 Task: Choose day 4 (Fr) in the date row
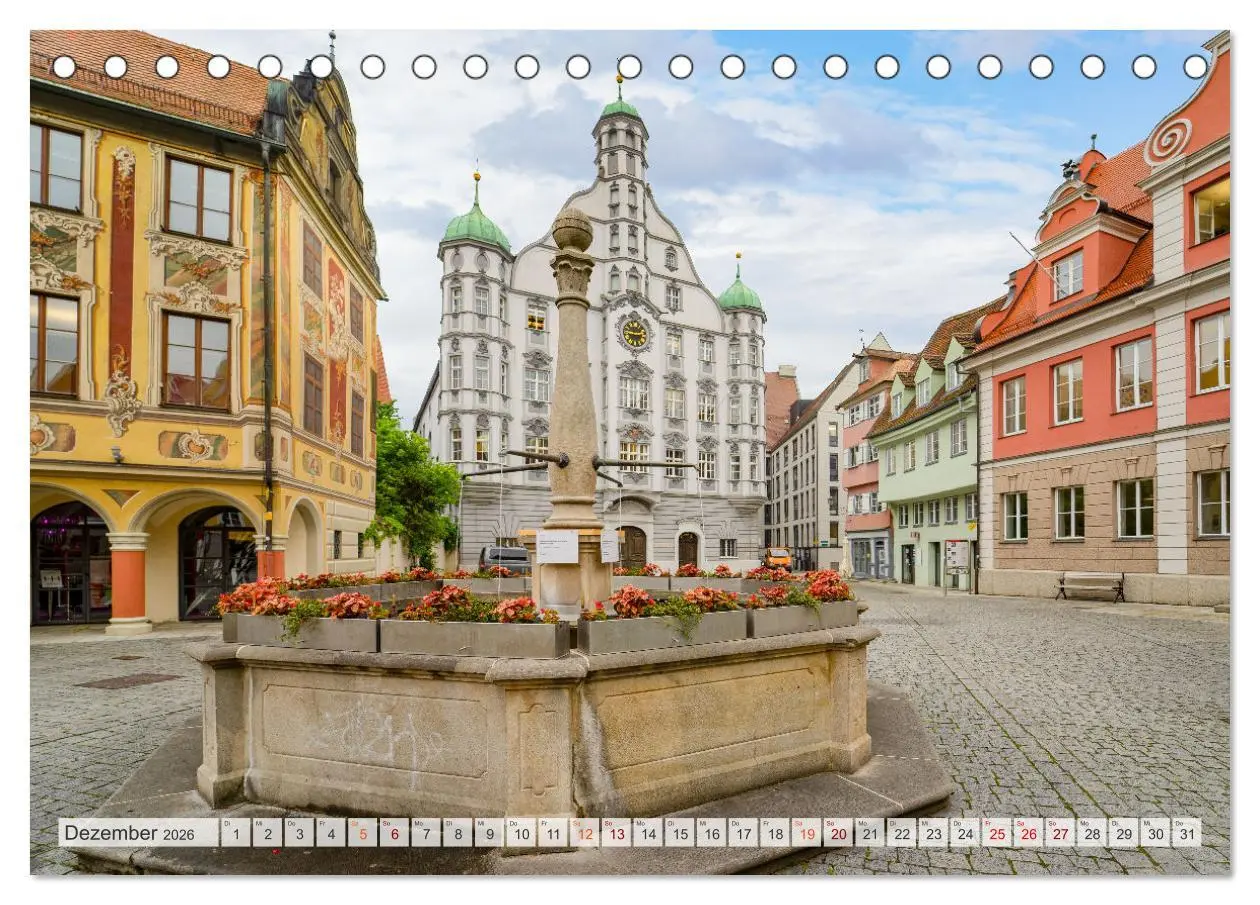point(330,833)
